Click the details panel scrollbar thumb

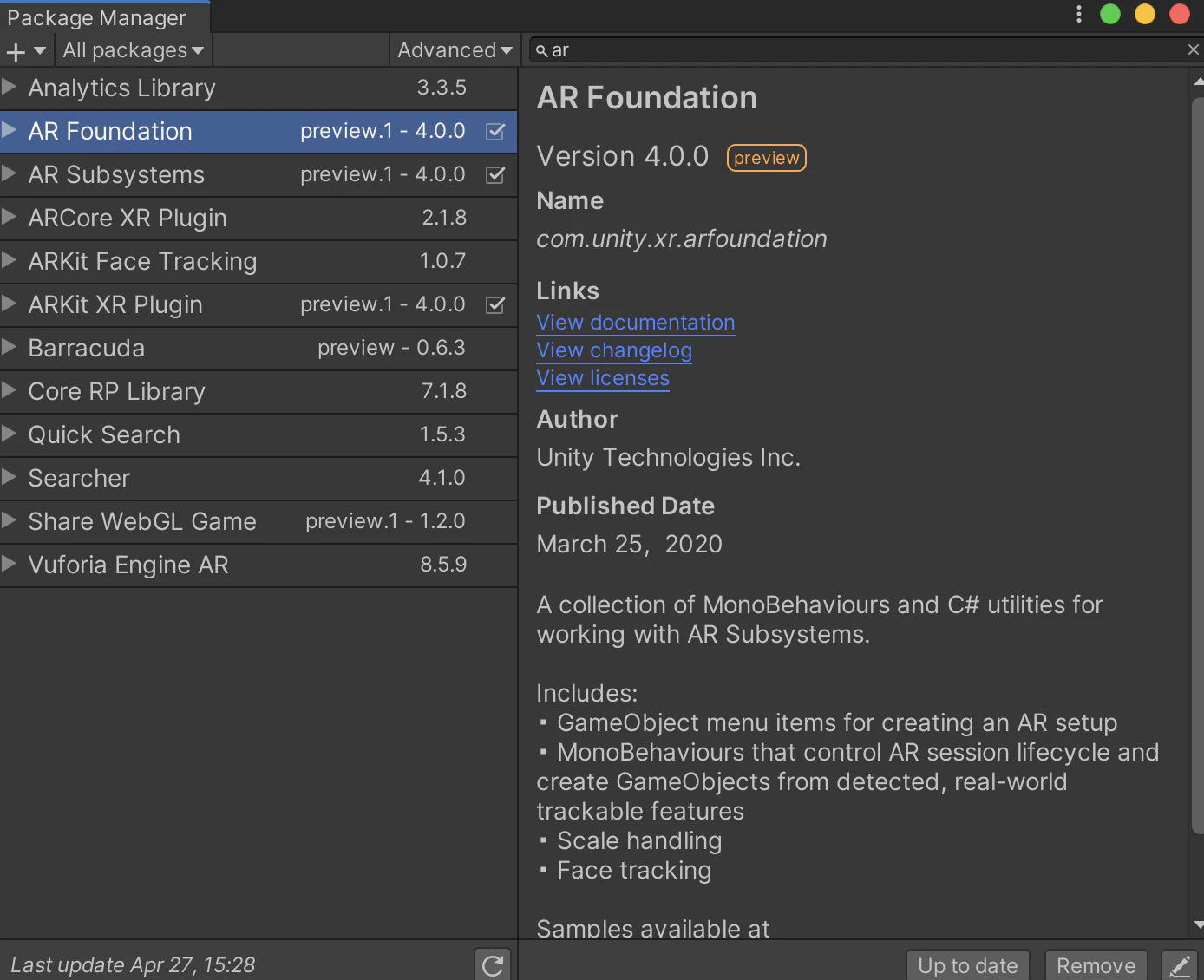coord(1199,465)
